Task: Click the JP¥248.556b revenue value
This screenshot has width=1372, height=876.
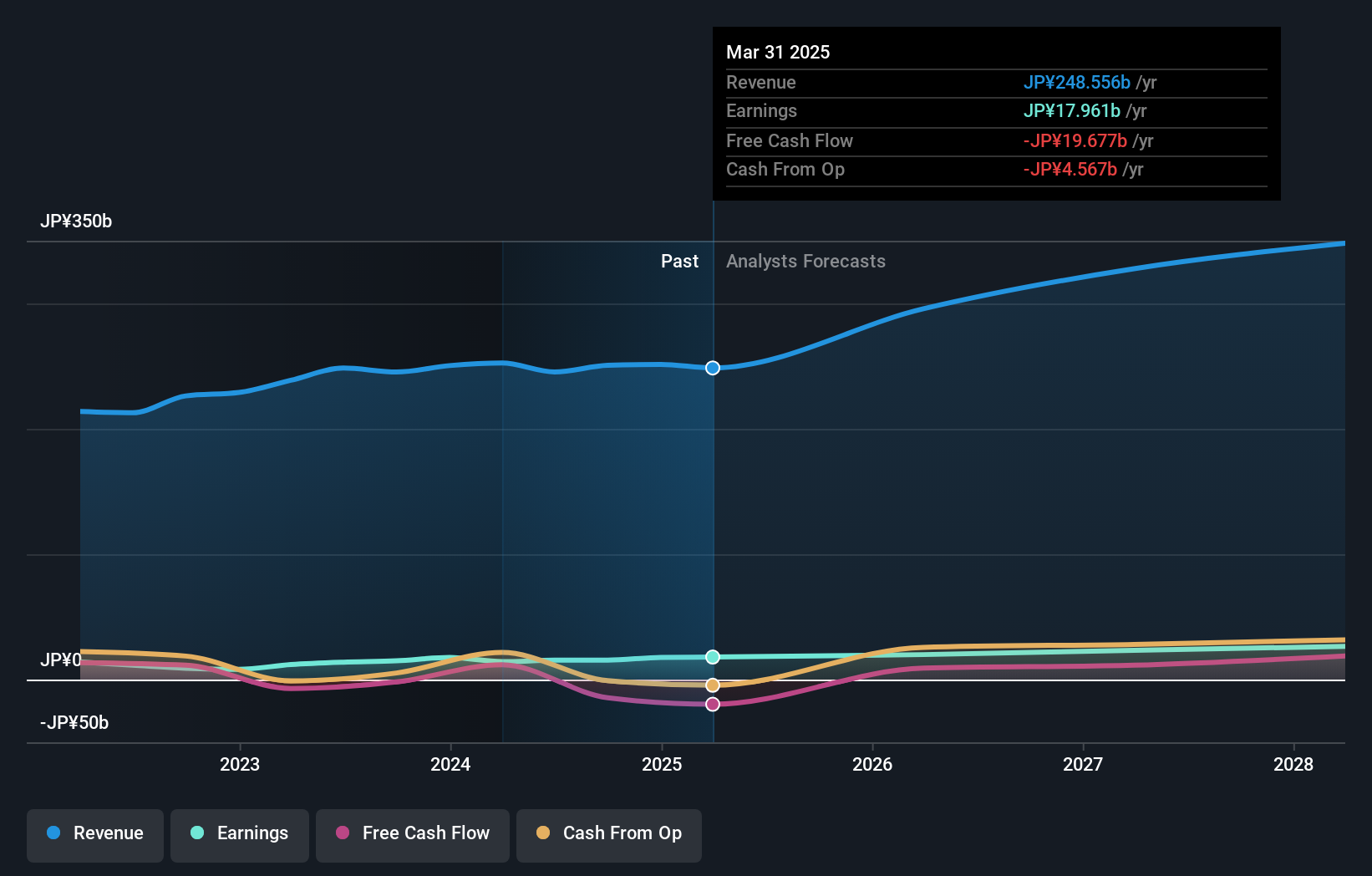Action: tap(1077, 83)
